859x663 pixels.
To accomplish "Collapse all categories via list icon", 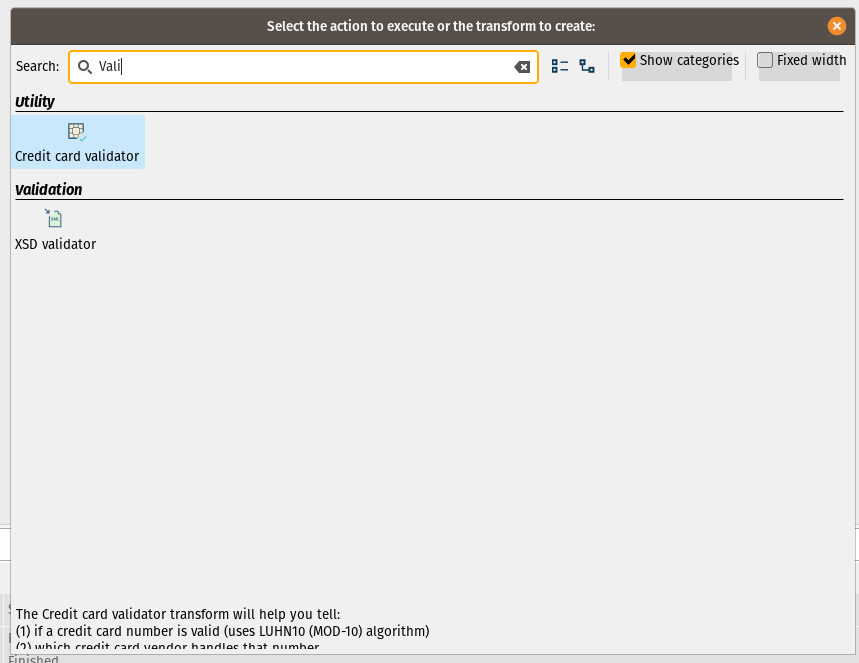I will tap(559, 66).
